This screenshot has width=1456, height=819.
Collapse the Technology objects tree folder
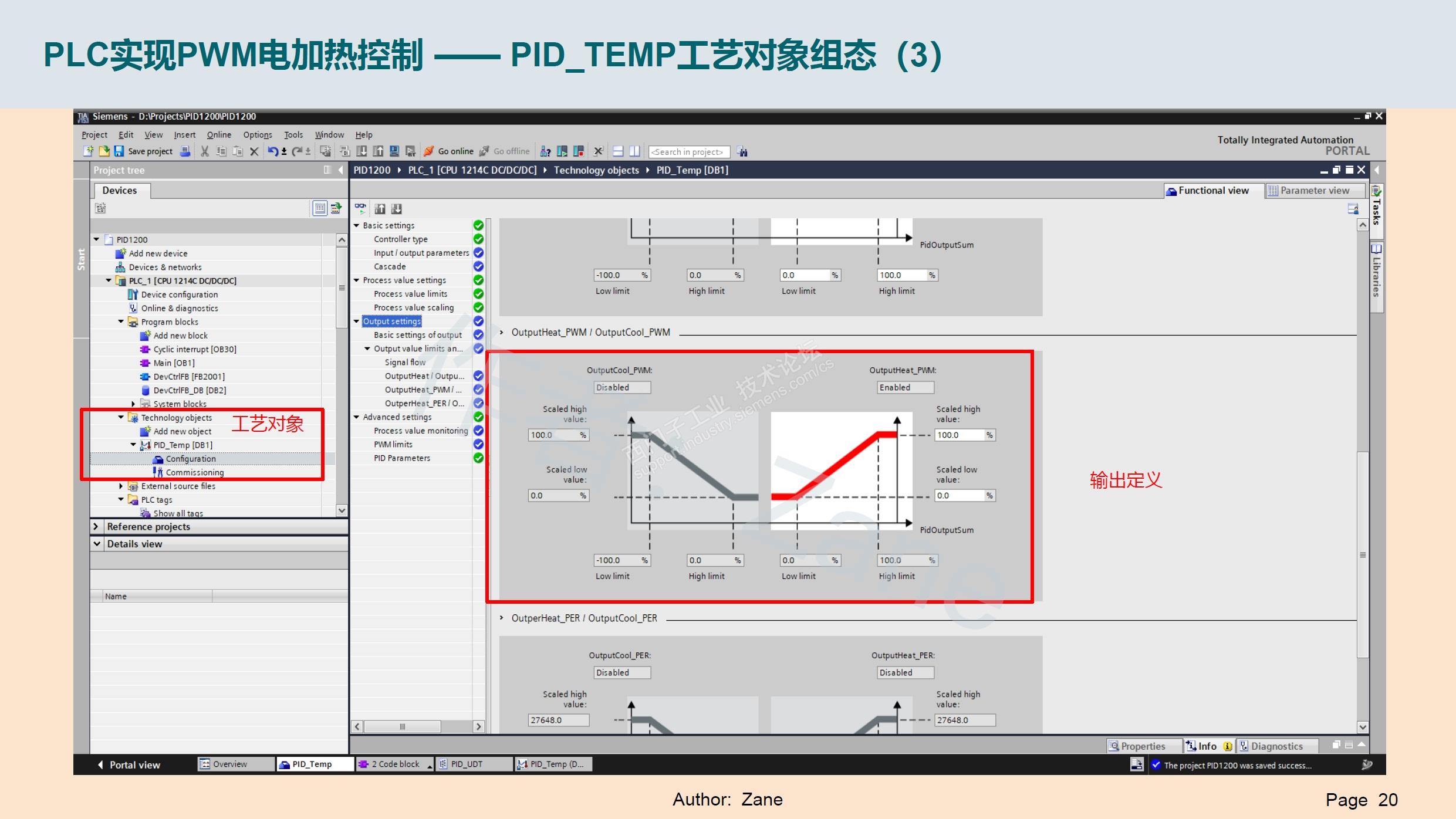point(121,417)
